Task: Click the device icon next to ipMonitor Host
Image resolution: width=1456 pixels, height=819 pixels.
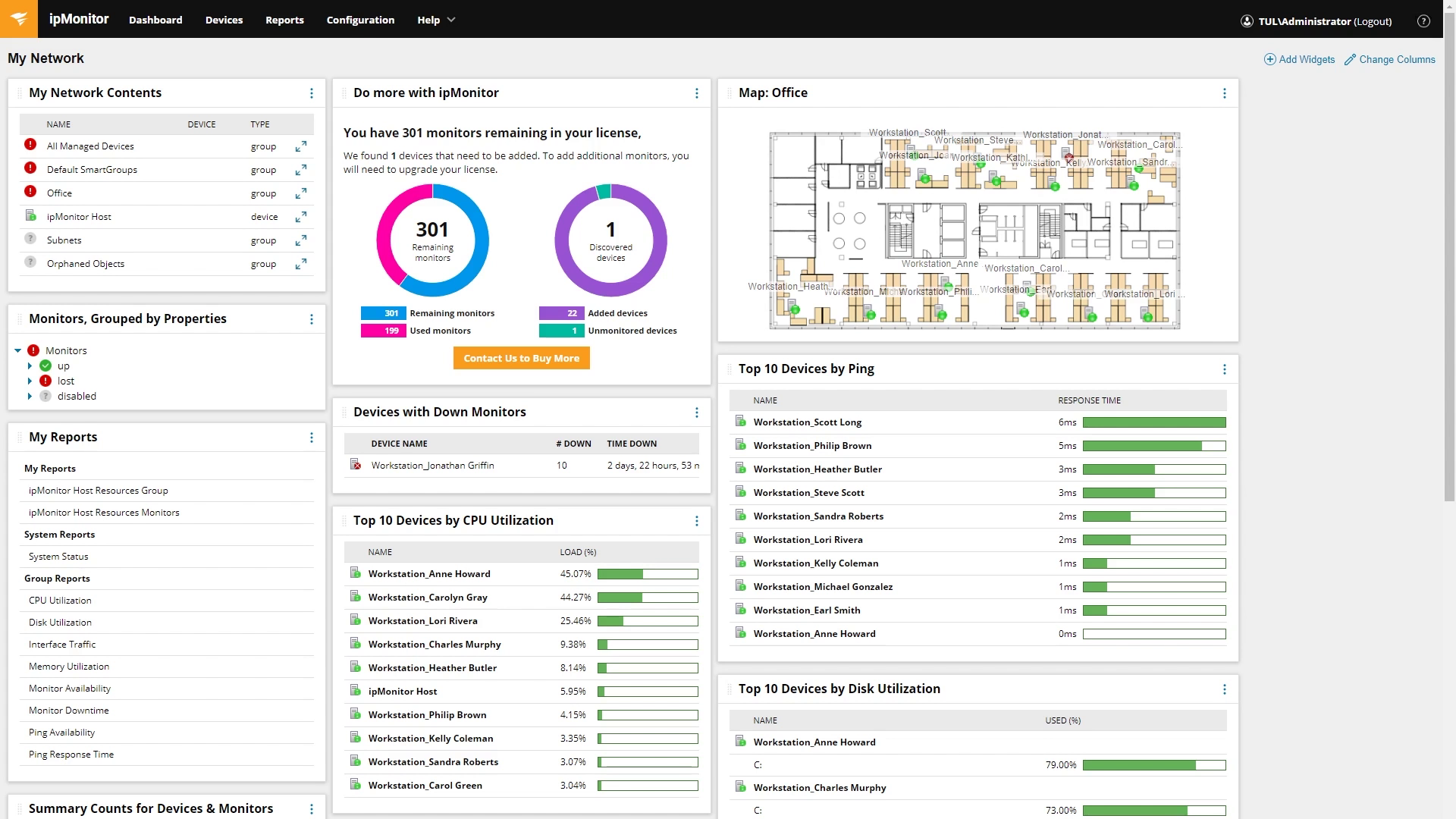Action: coord(33,216)
